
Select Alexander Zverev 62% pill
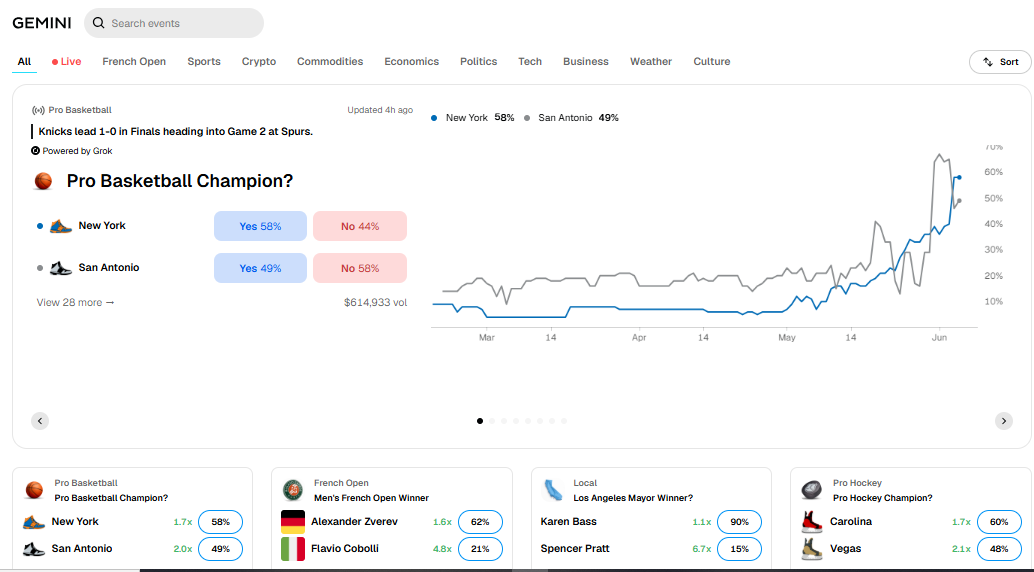click(480, 522)
